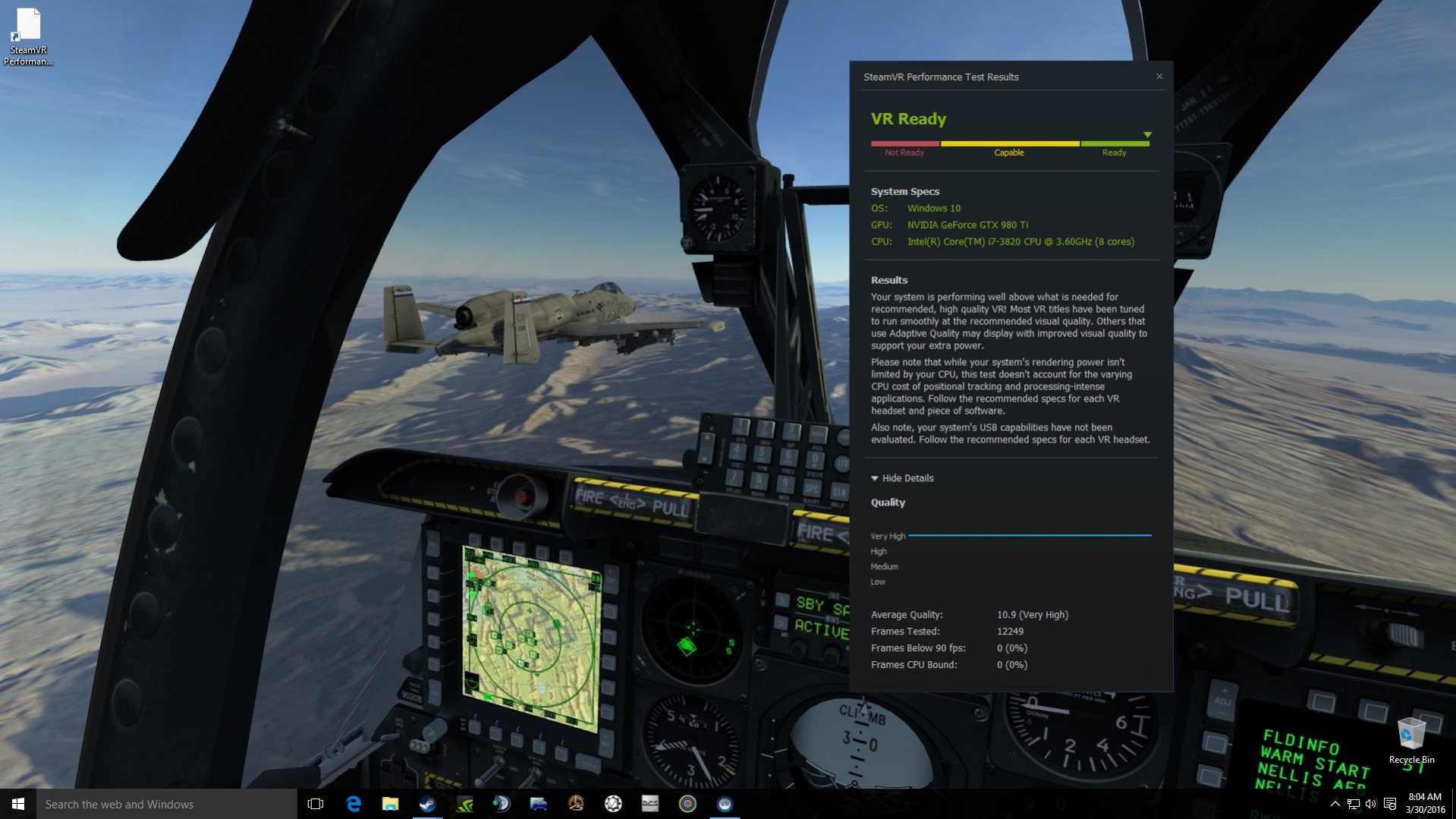
Task: Click the red Not Ready bar segment
Action: coord(905,143)
